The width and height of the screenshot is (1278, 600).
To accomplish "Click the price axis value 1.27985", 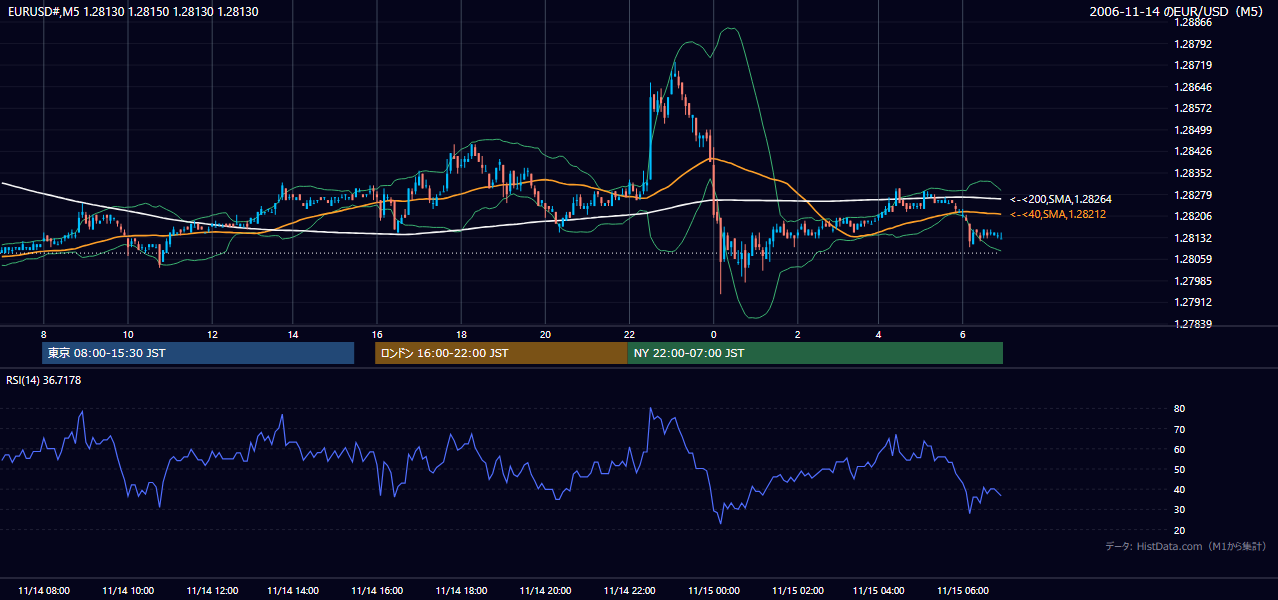I will (1193, 281).
